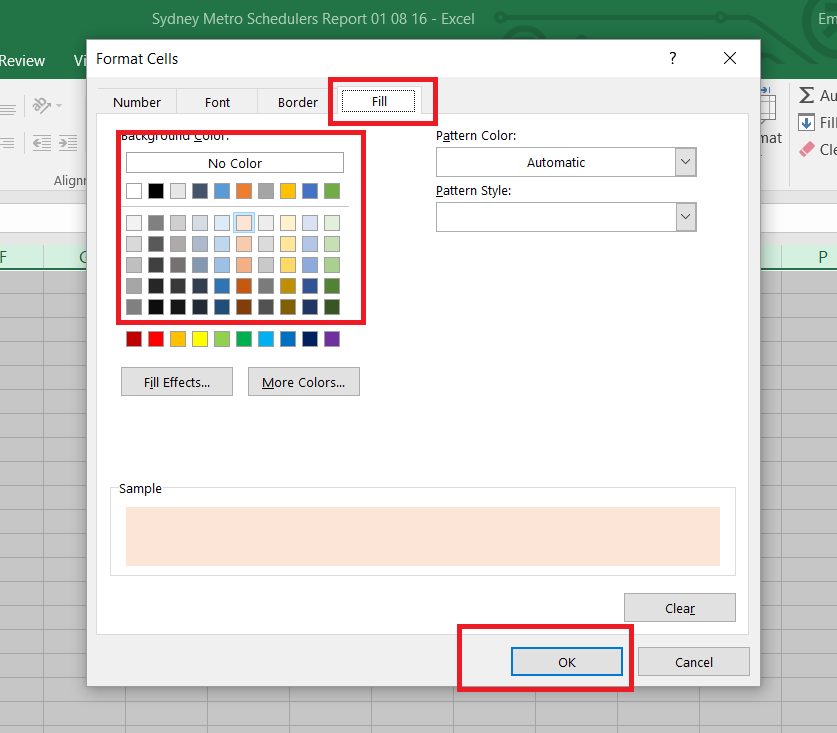Open the Fill Effects dialog
This screenshot has width=837, height=733.
[177, 382]
